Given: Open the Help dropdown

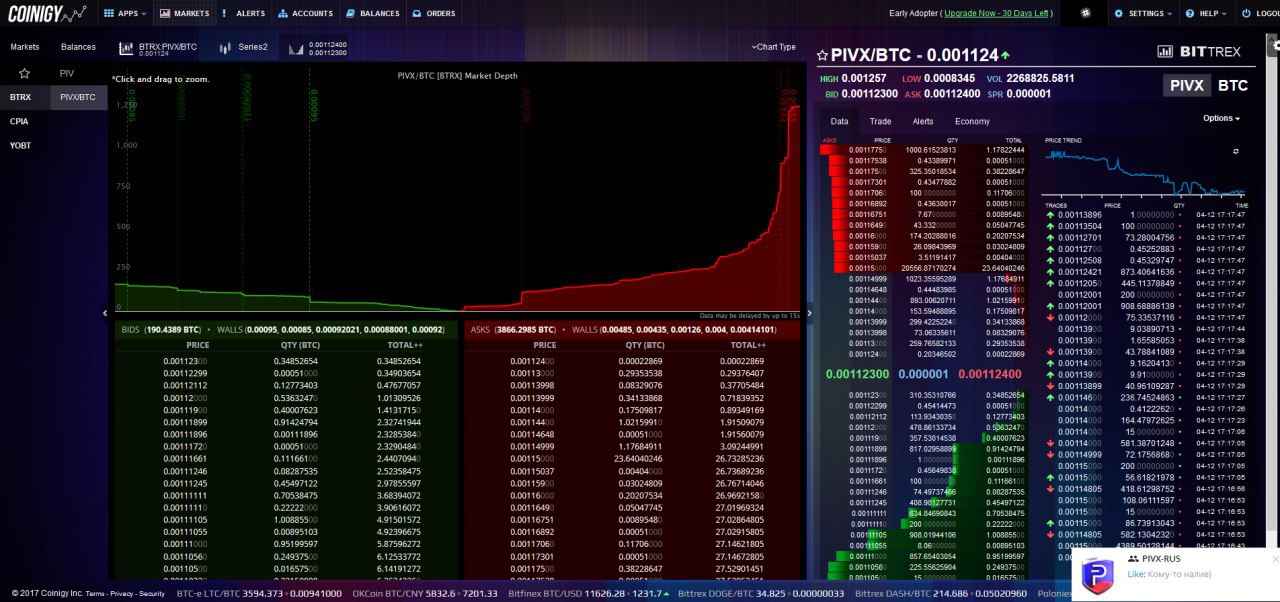Looking at the screenshot, I should coord(1206,14).
